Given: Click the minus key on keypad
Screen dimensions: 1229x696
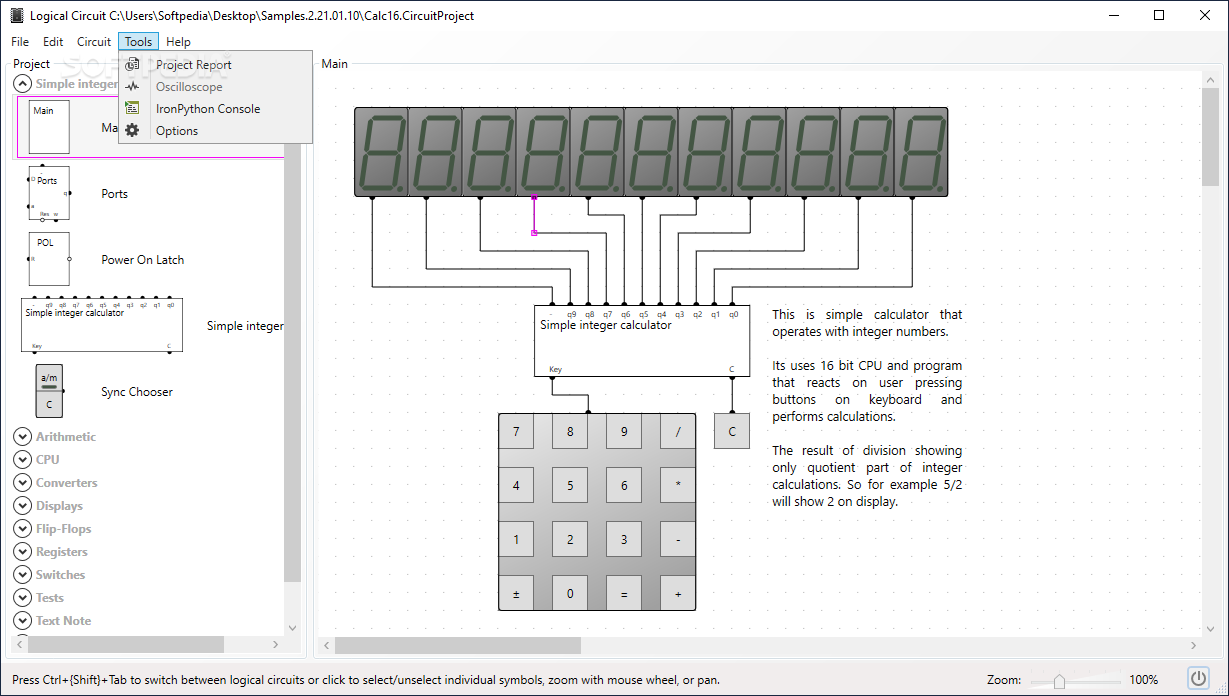Looking at the screenshot, I should pos(678,540).
